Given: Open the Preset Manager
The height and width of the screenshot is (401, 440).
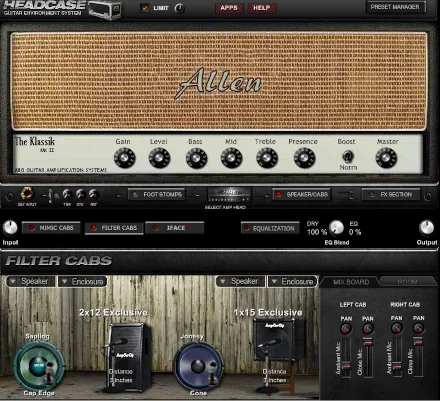Looking at the screenshot, I should coord(395,7).
